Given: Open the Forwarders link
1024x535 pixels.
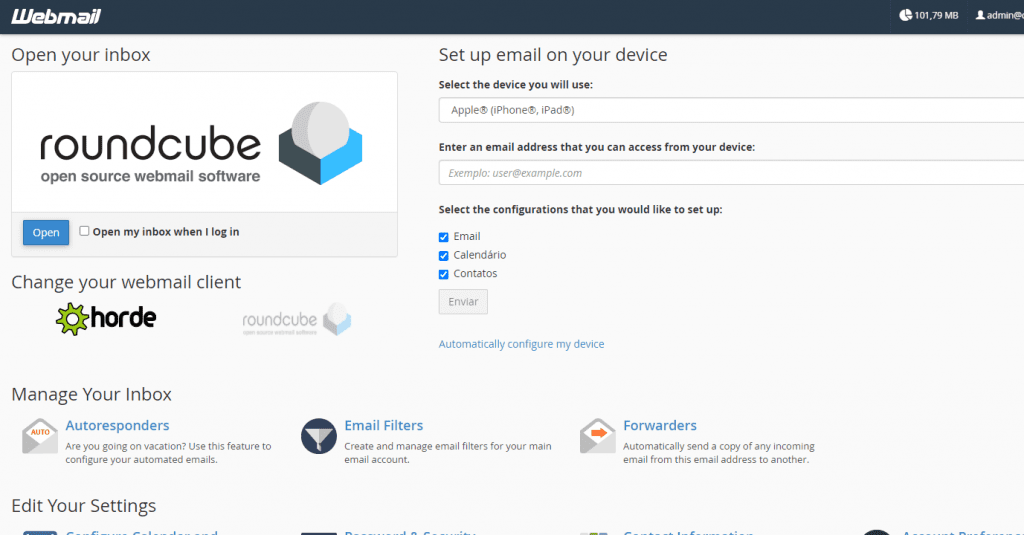Looking at the screenshot, I should tap(660, 425).
